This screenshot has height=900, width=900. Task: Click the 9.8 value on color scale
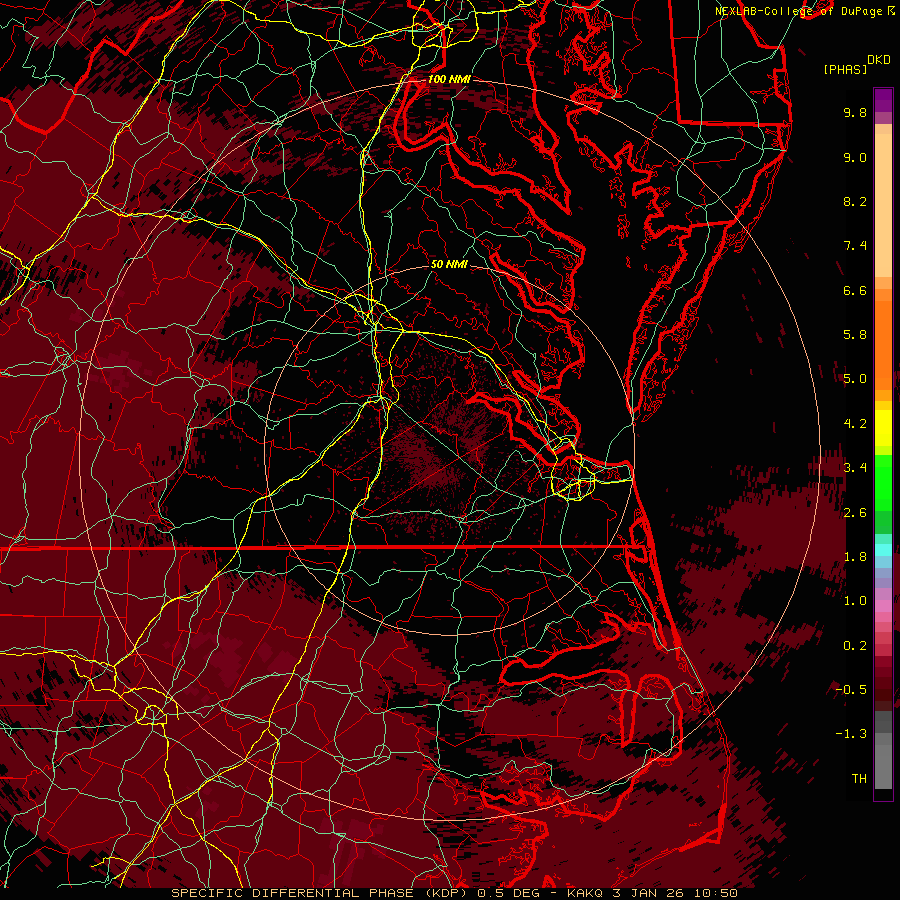click(x=855, y=112)
